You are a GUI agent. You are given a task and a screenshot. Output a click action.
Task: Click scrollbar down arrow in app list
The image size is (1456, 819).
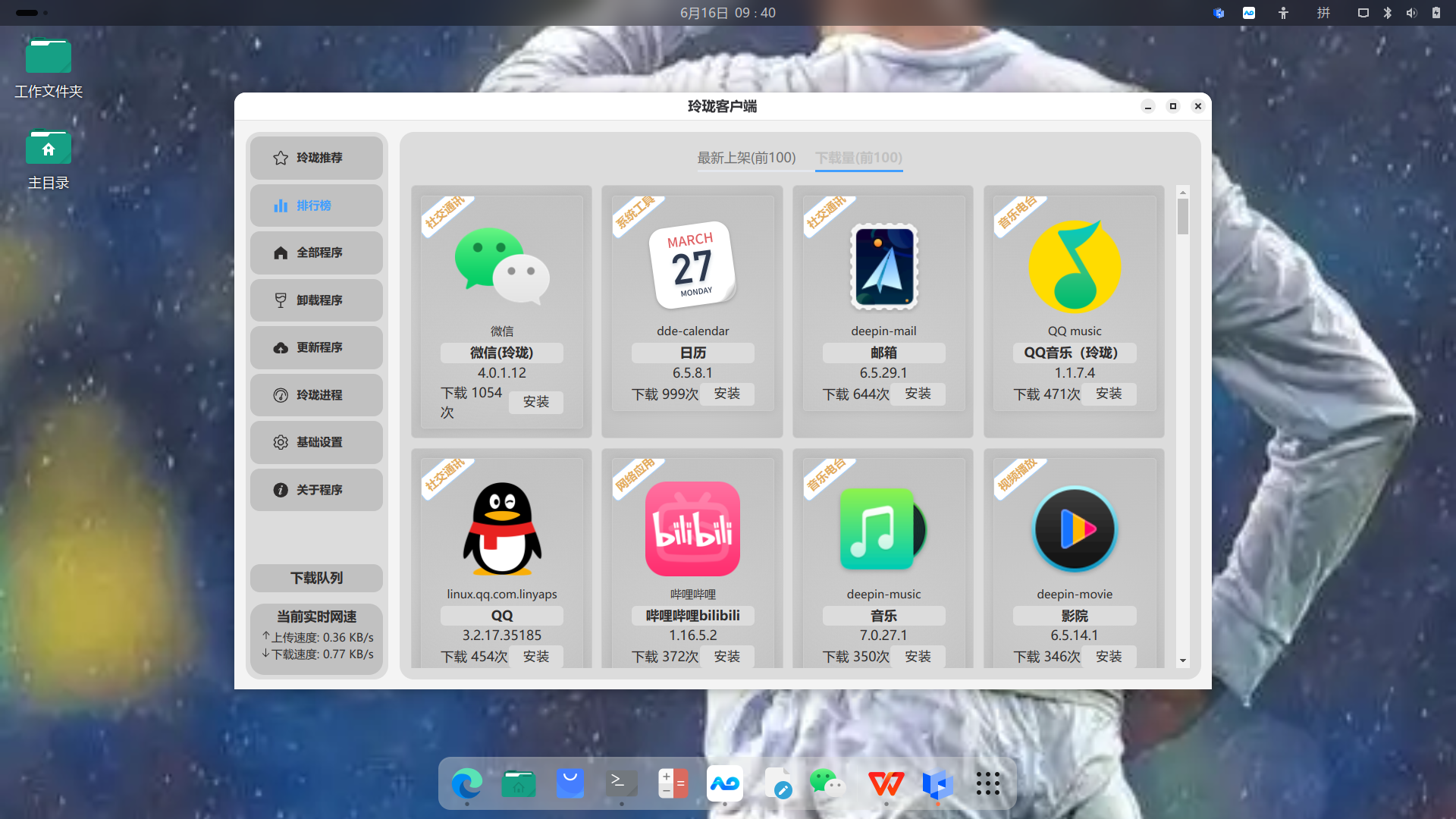pos(1183,661)
